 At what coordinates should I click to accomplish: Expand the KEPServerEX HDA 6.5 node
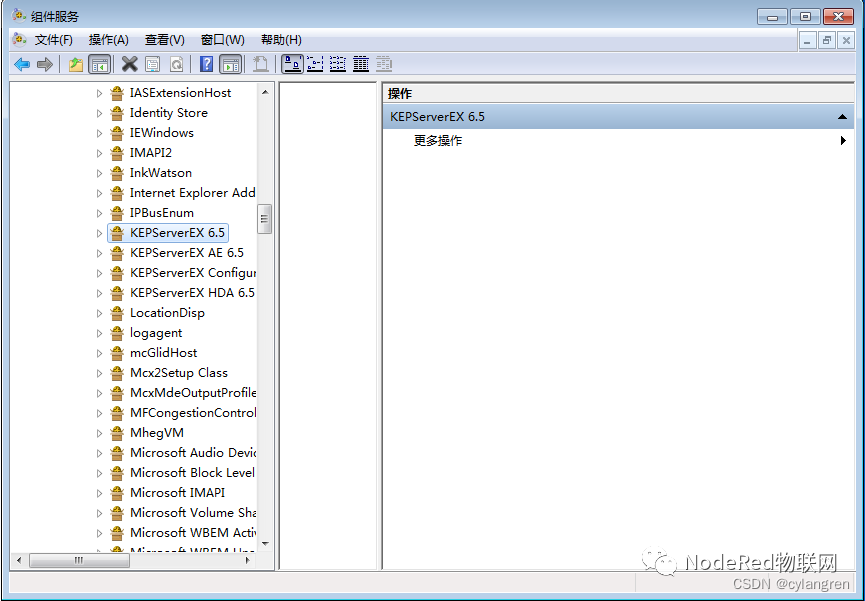pos(99,293)
